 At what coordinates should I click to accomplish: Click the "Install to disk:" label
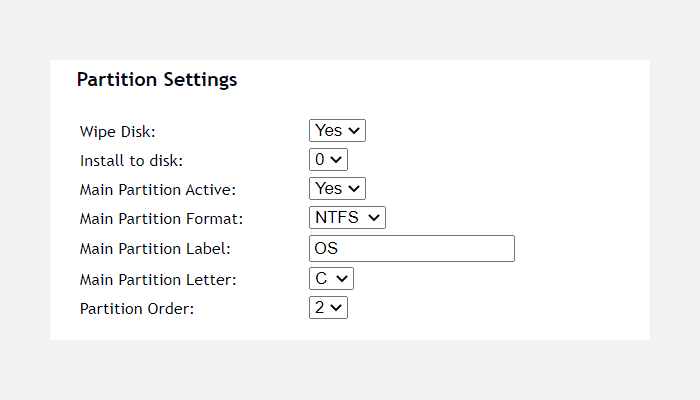coord(132,160)
